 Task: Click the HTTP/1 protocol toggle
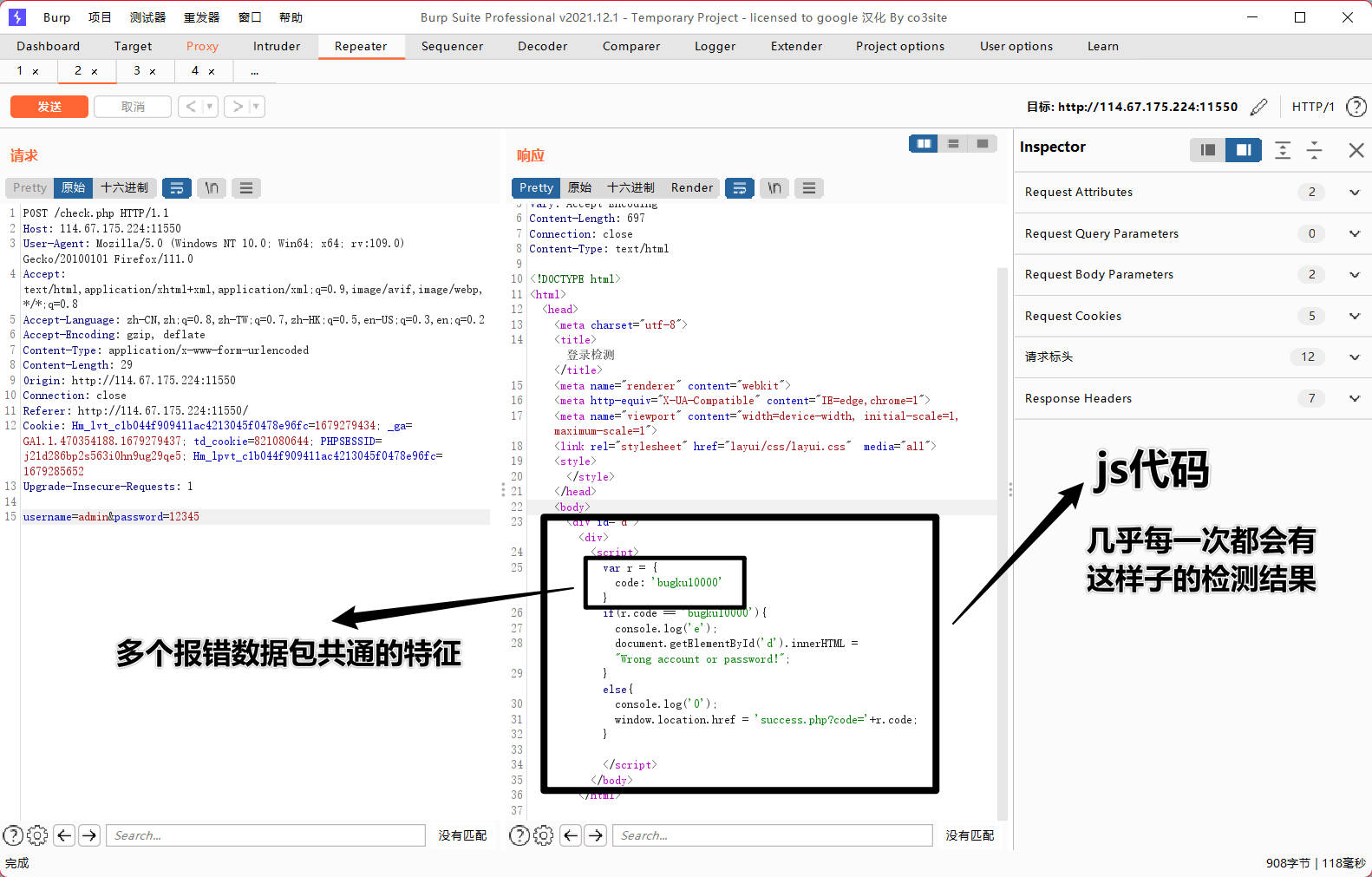tap(1313, 107)
